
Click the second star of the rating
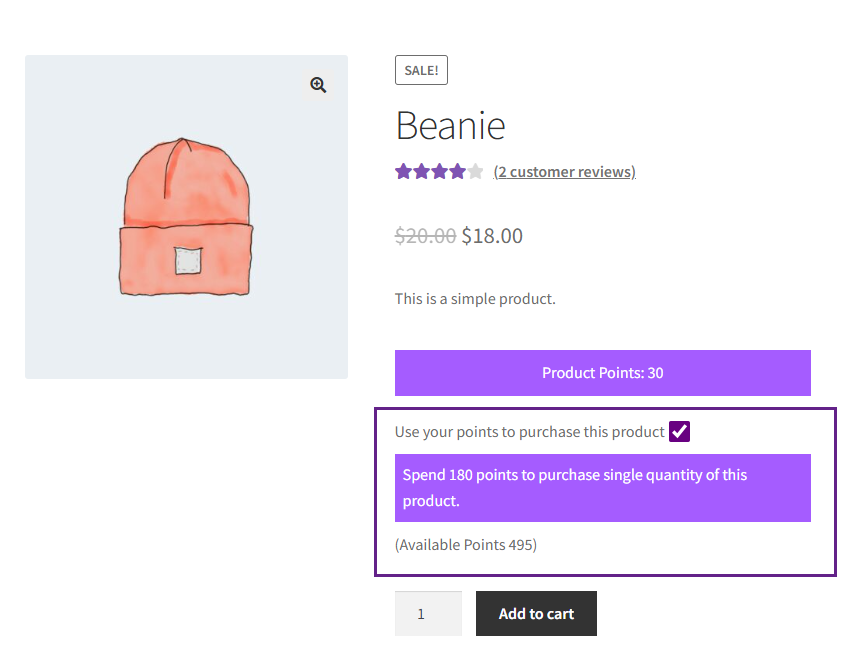click(x=421, y=172)
